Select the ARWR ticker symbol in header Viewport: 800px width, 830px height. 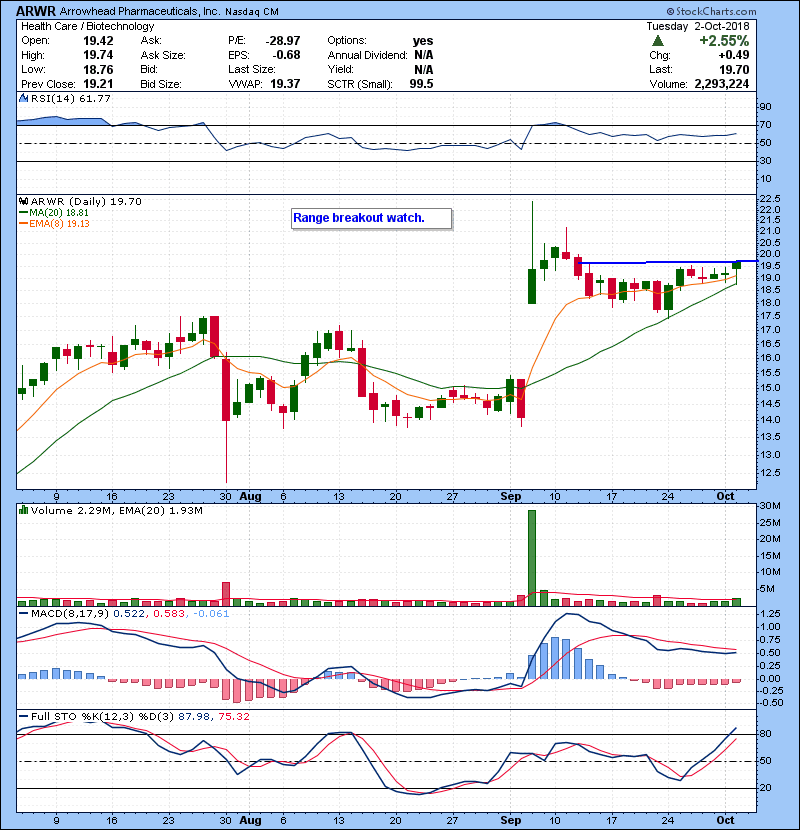click(x=36, y=11)
